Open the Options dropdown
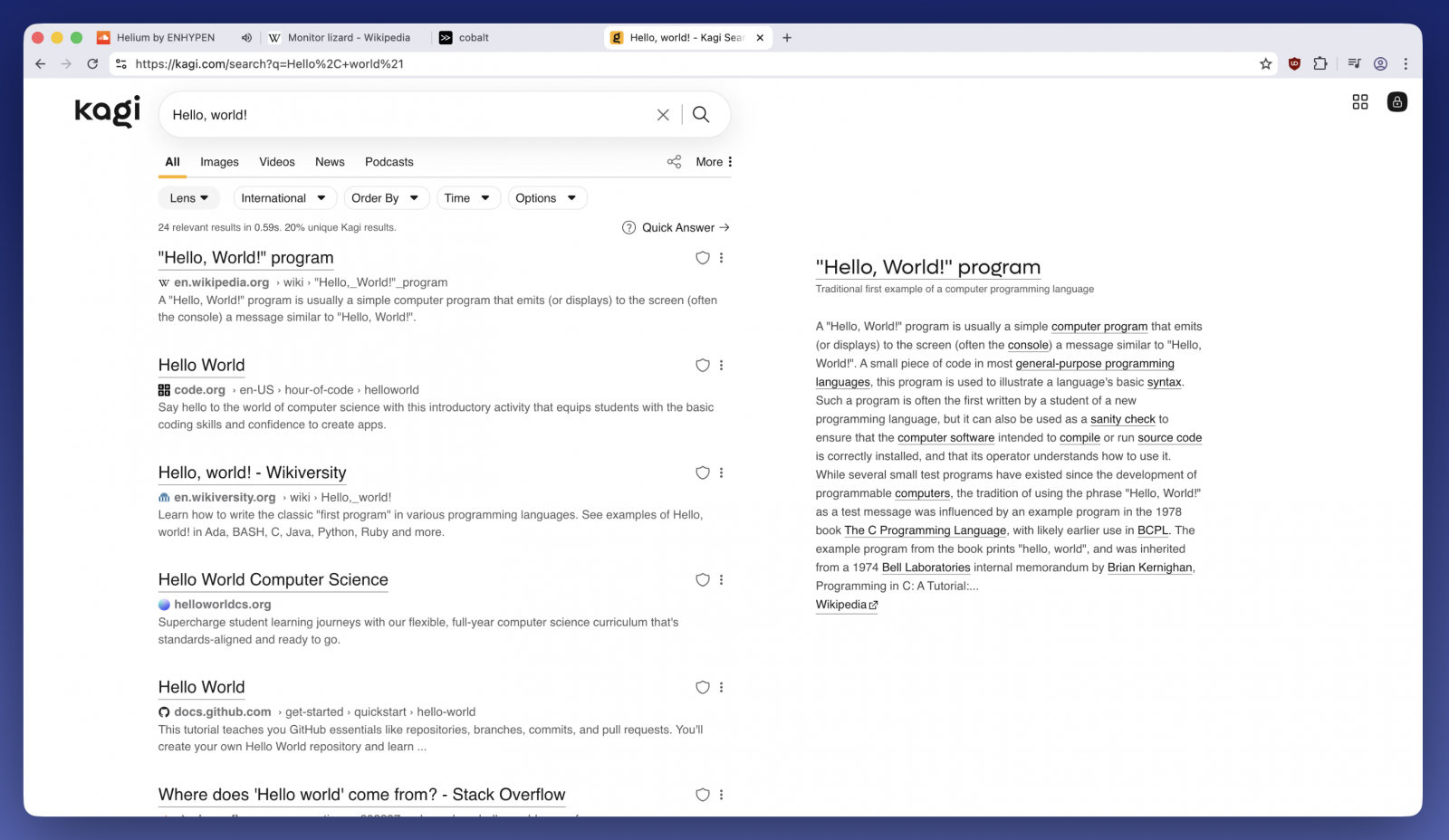 click(547, 198)
